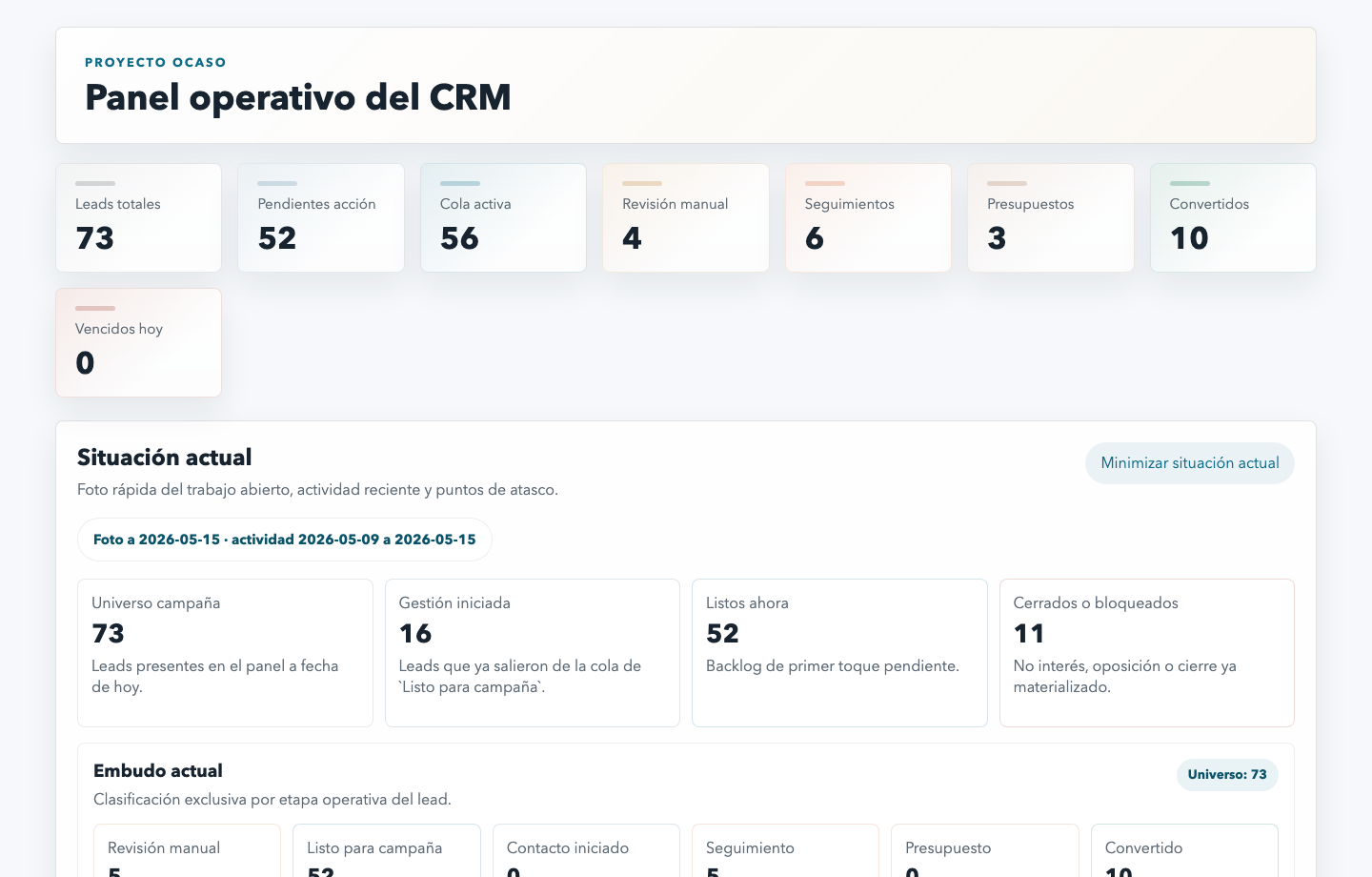1372x877 pixels.
Task: Click the number 56 under Cola activa
Action: click(x=459, y=238)
